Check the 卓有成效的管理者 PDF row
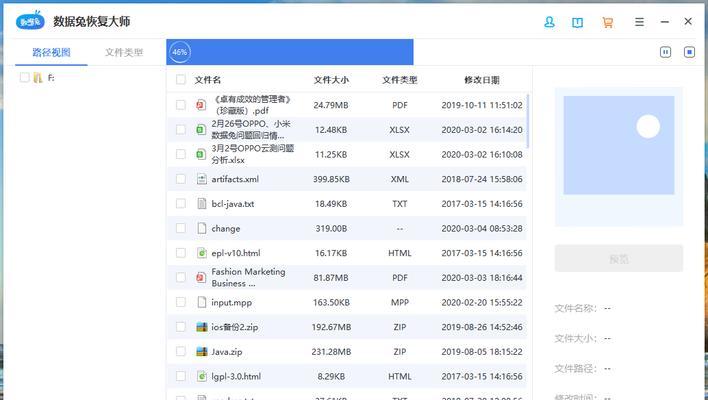 point(181,105)
